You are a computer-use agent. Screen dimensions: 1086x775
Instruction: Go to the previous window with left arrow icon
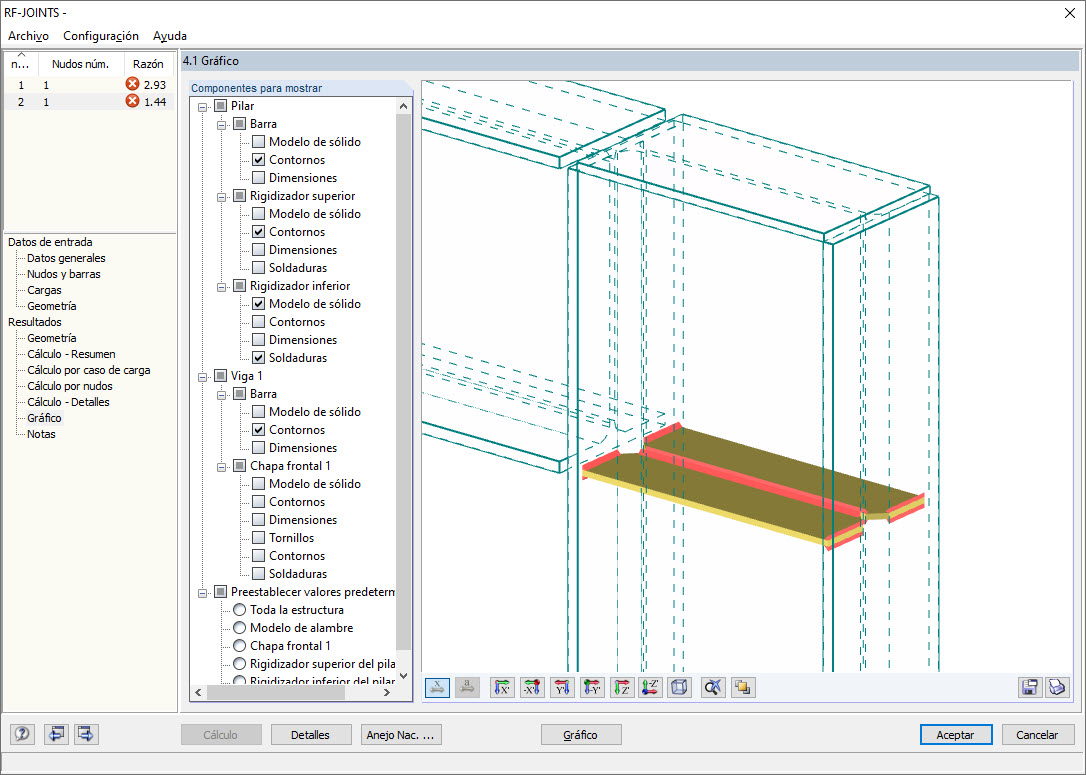point(56,734)
